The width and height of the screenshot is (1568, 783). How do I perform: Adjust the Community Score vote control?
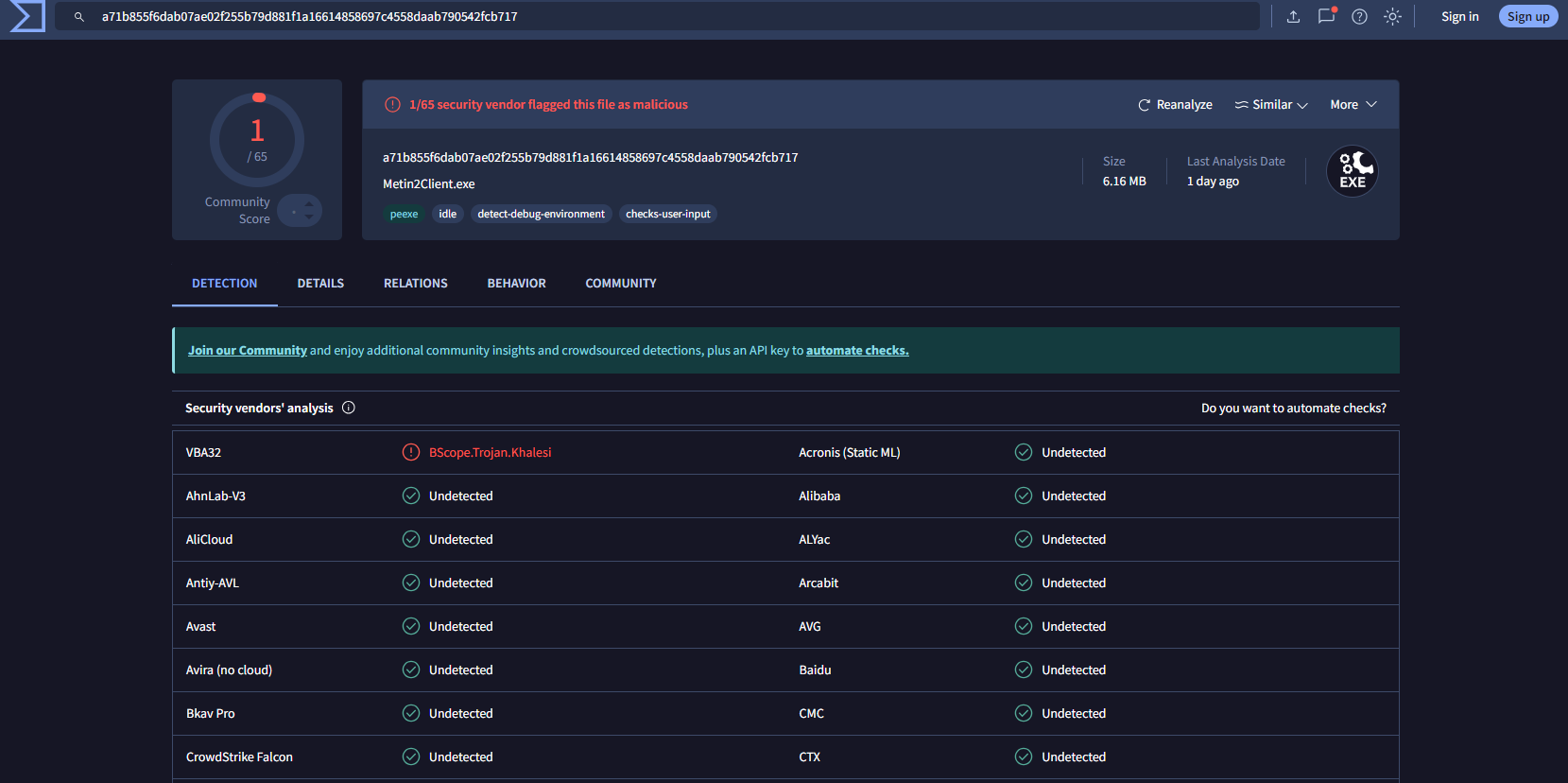tap(301, 211)
